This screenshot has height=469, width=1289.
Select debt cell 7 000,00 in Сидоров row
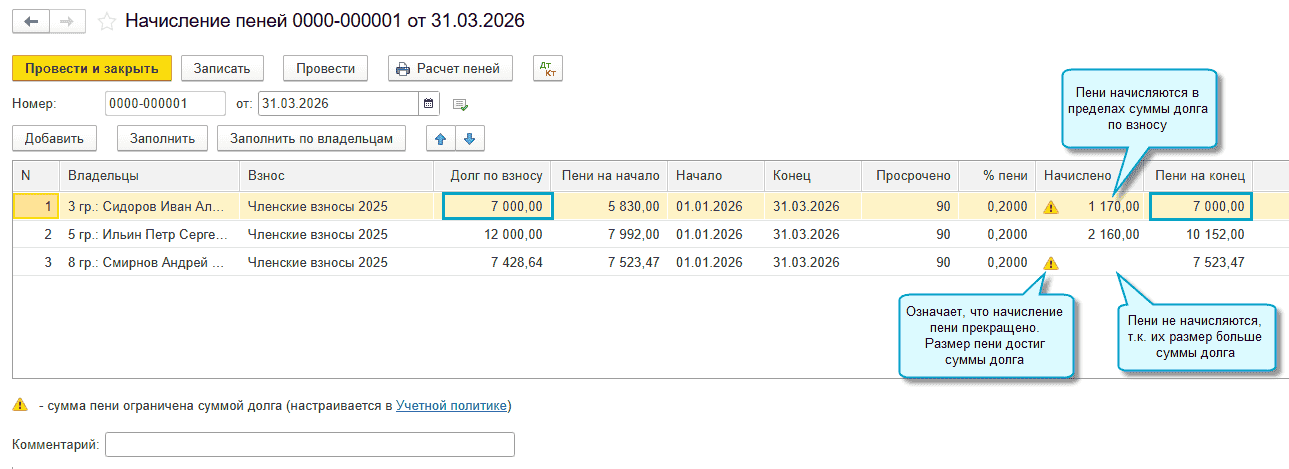click(x=498, y=207)
